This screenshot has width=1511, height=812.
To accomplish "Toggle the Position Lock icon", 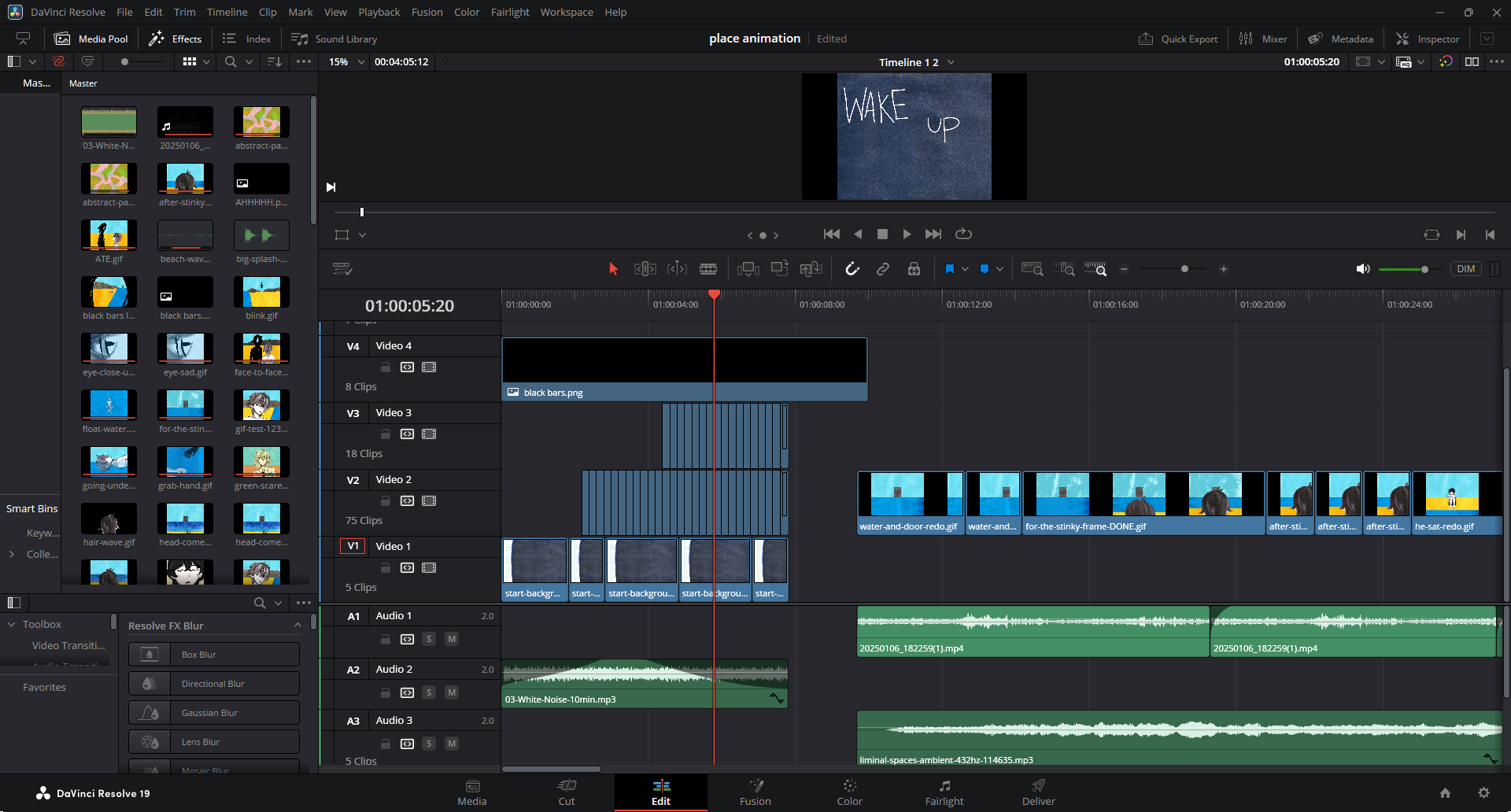I will pos(914,269).
